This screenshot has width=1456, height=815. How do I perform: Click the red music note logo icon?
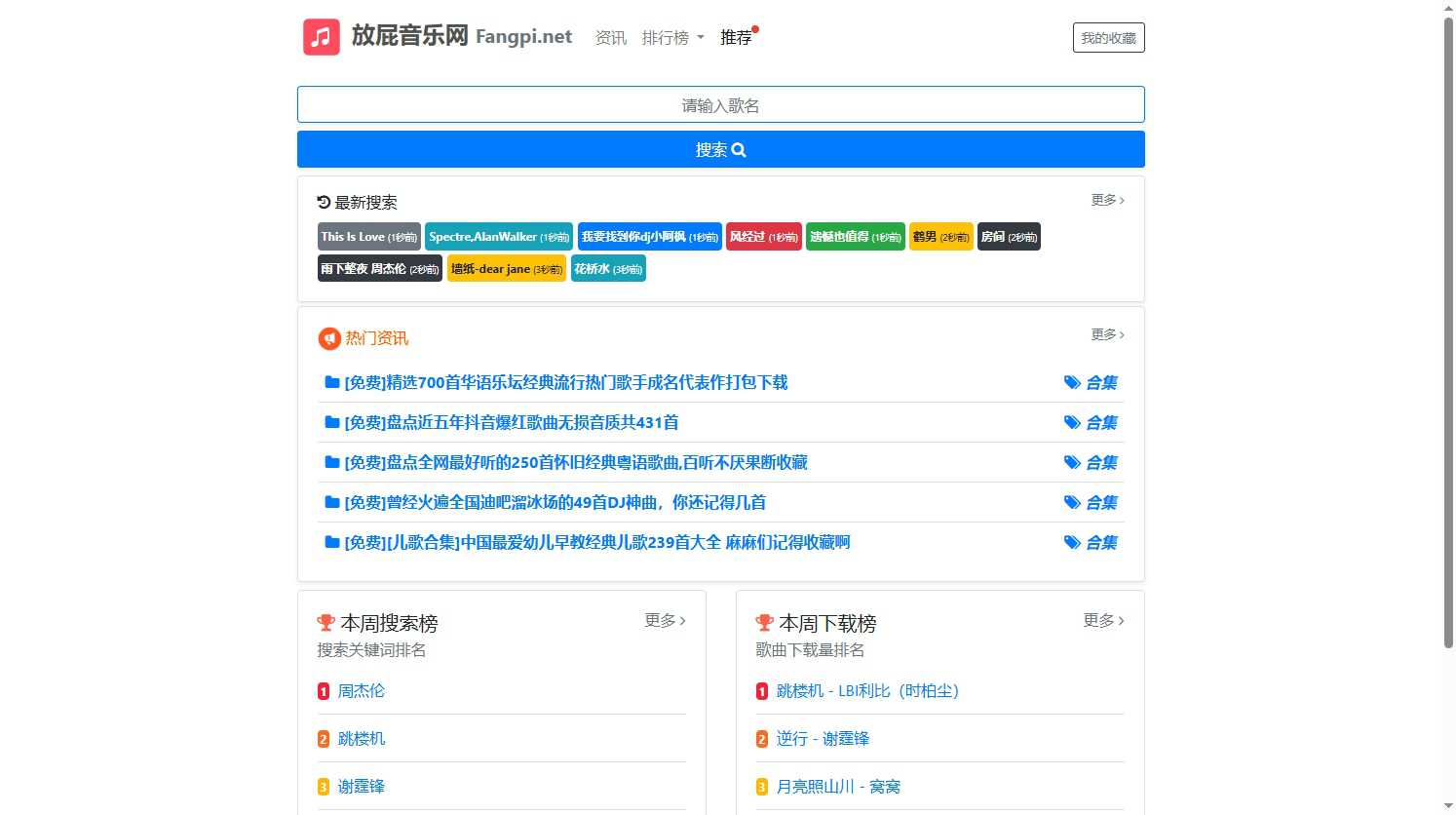point(321,37)
